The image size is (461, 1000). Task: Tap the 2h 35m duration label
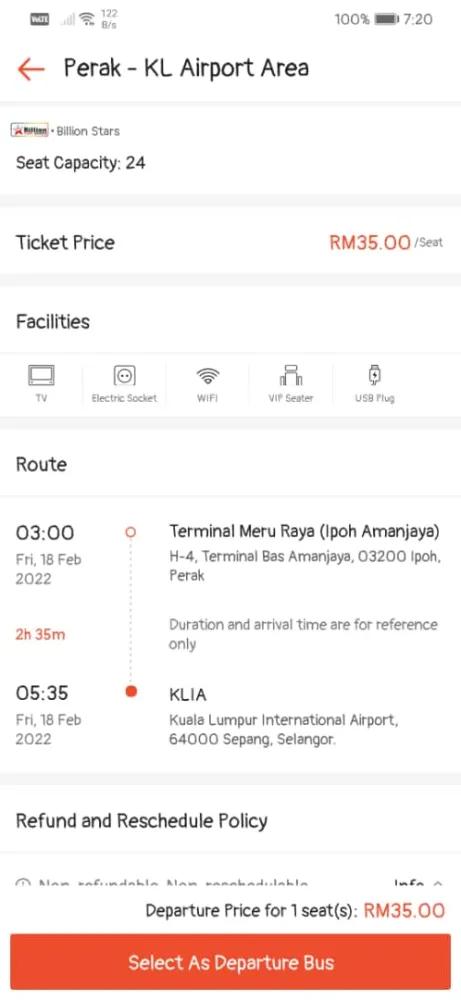40,634
